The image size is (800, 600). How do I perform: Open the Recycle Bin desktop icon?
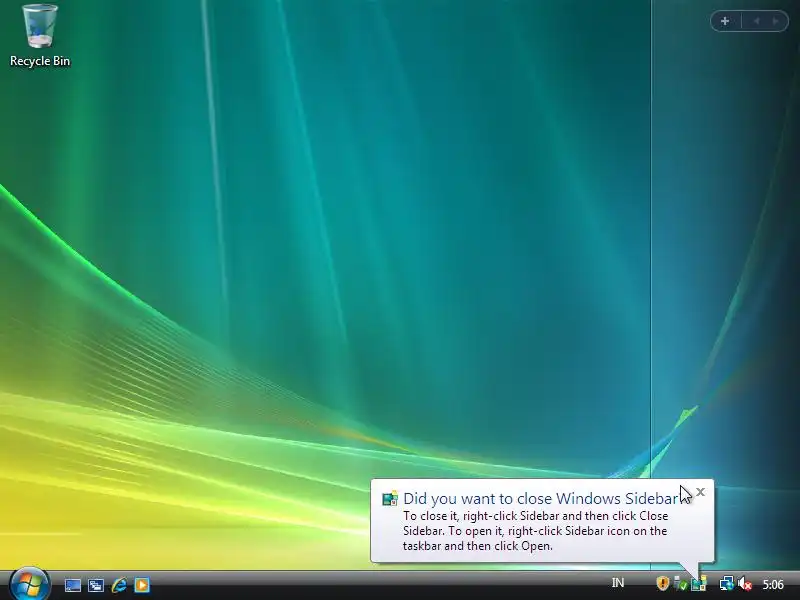[40, 36]
